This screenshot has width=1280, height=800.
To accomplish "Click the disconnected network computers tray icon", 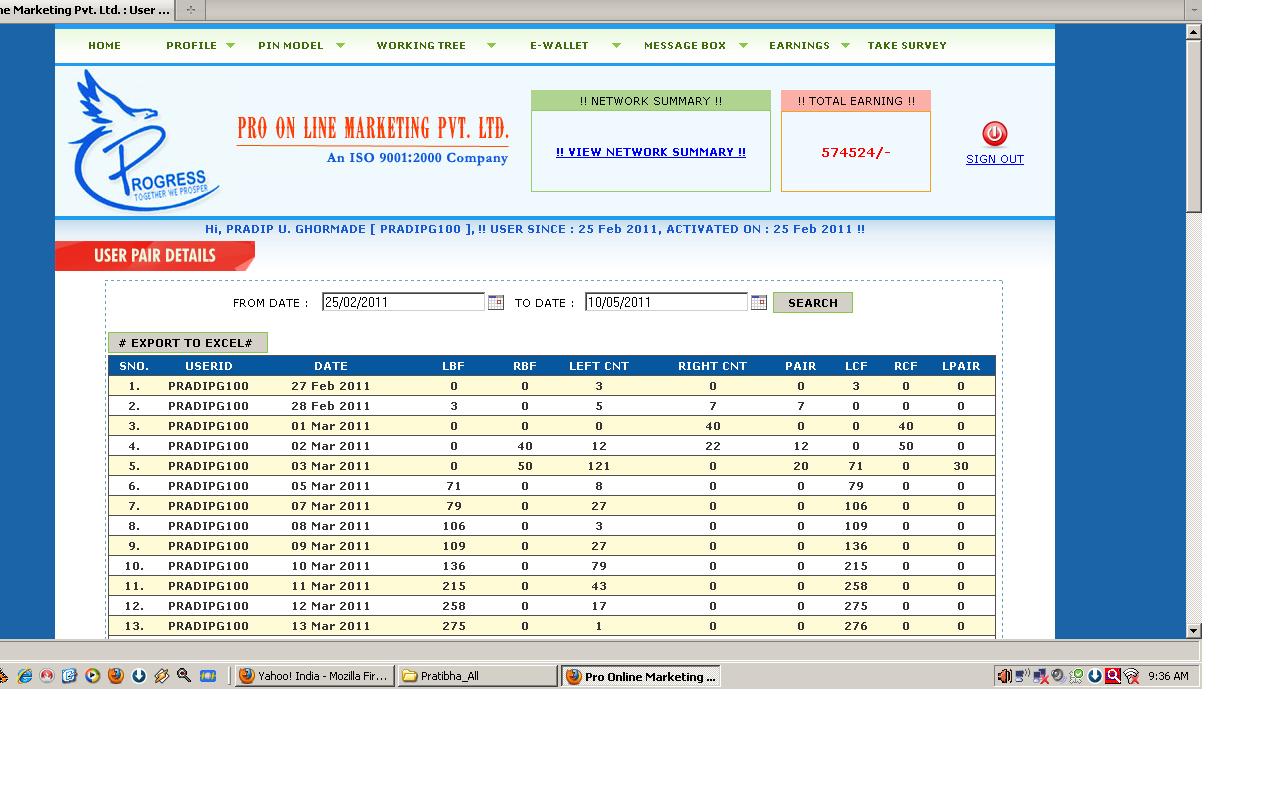I will [x=1040, y=676].
